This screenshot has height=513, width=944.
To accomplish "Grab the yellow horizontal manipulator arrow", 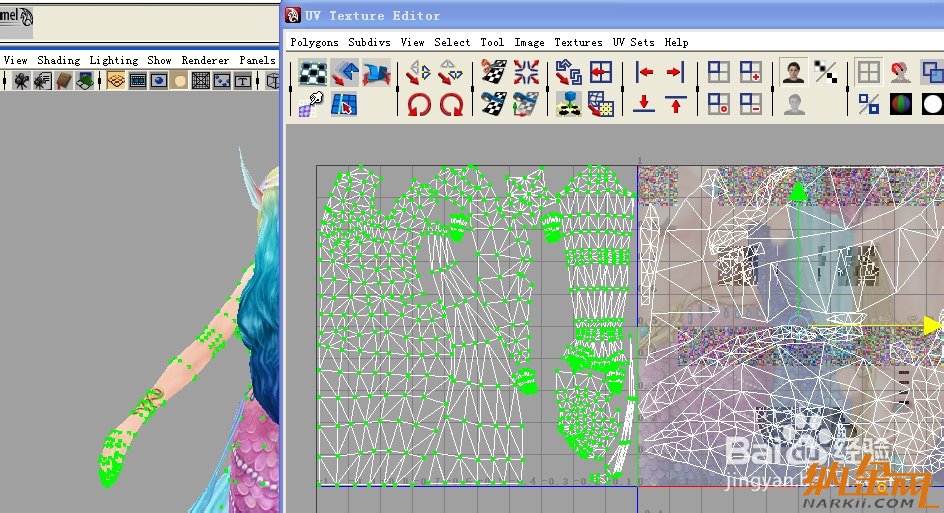I will coord(932,326).
